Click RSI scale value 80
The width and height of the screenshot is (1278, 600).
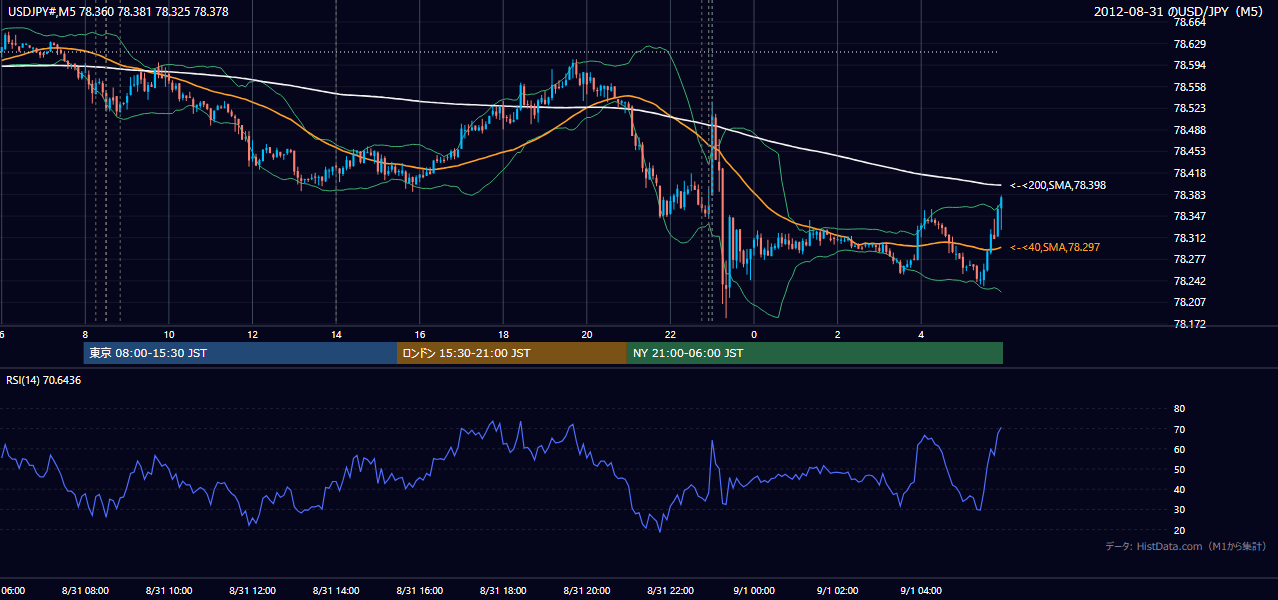click(x=1179, y=409)
